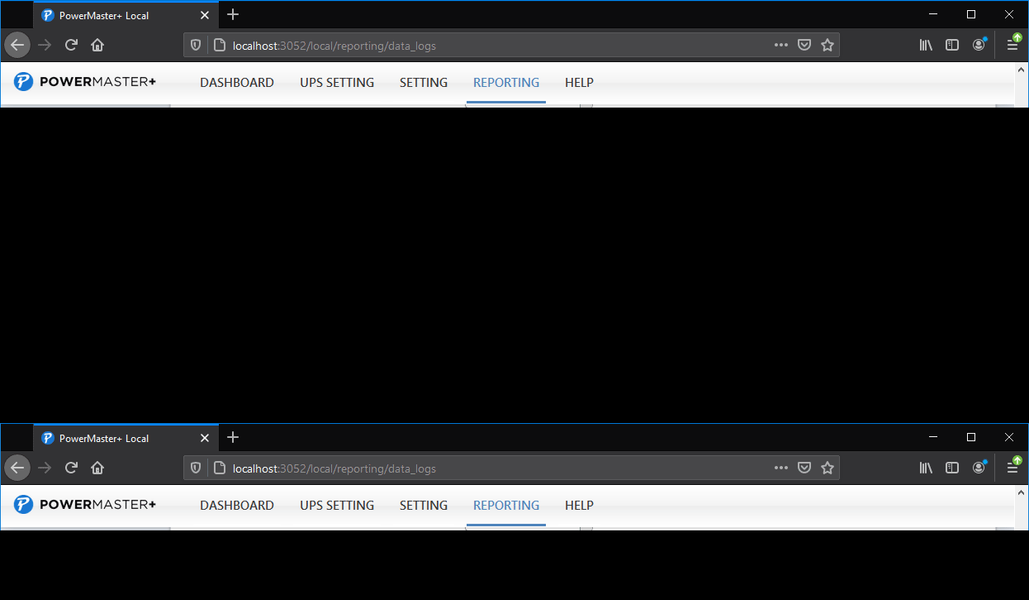Open DASHBOARD menu in lower window
The height and width of the screenshot is (600, 1029).
237,505
